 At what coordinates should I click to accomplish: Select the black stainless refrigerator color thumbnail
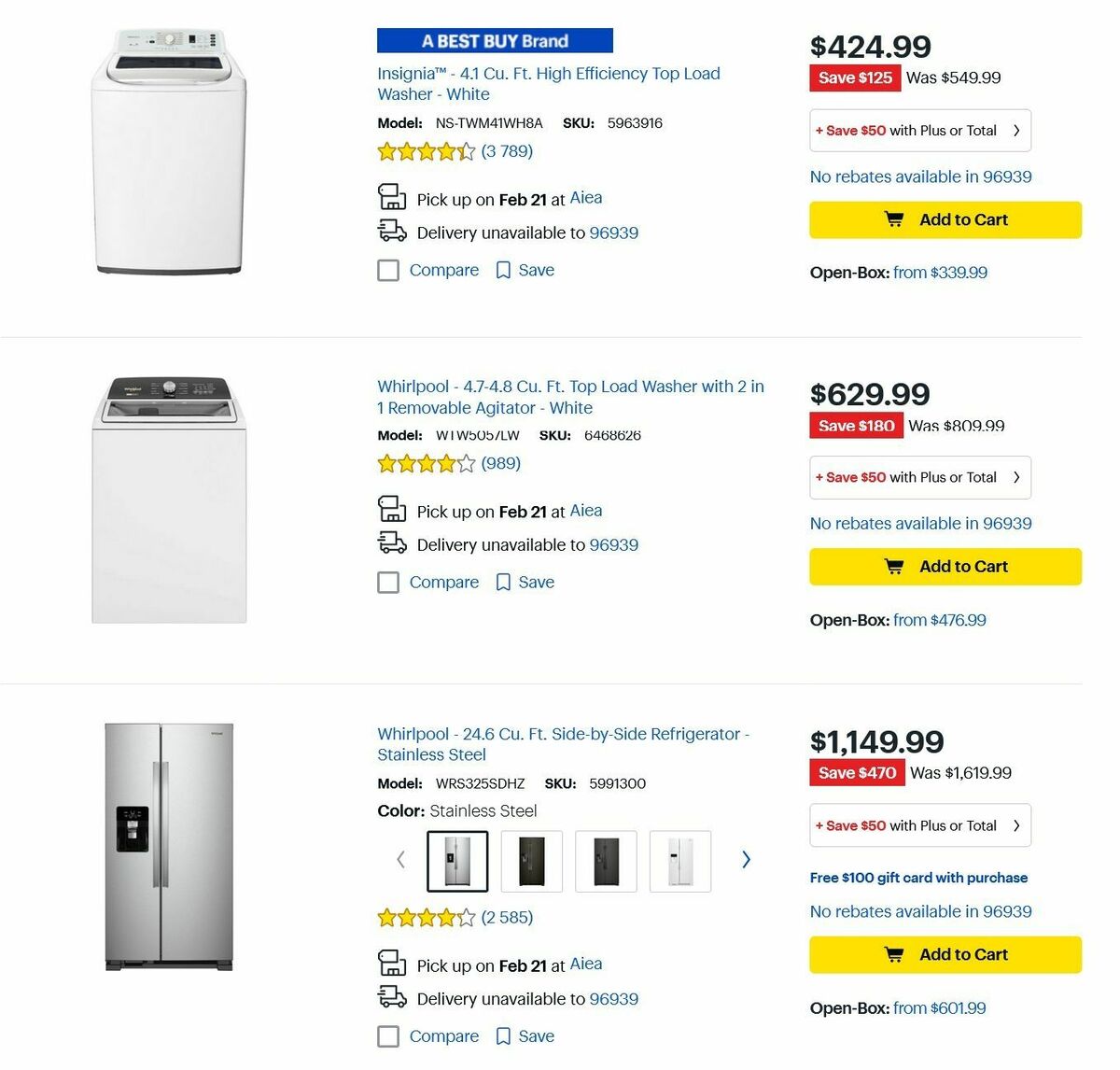point(531,861)
